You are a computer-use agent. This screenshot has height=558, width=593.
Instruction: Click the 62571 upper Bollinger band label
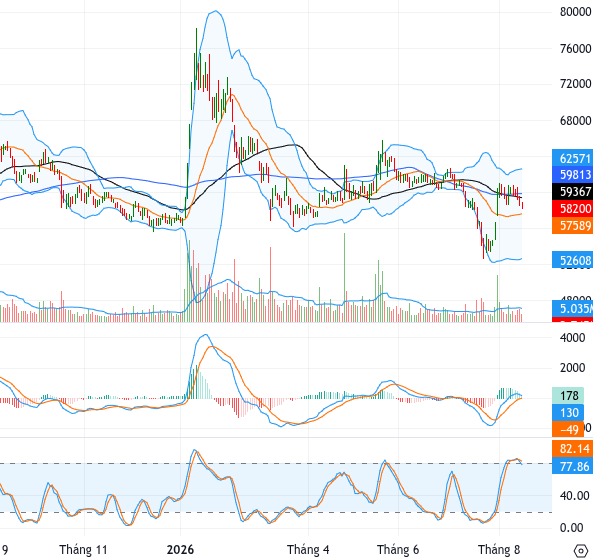pyautogui.click(x=573, y=158)
